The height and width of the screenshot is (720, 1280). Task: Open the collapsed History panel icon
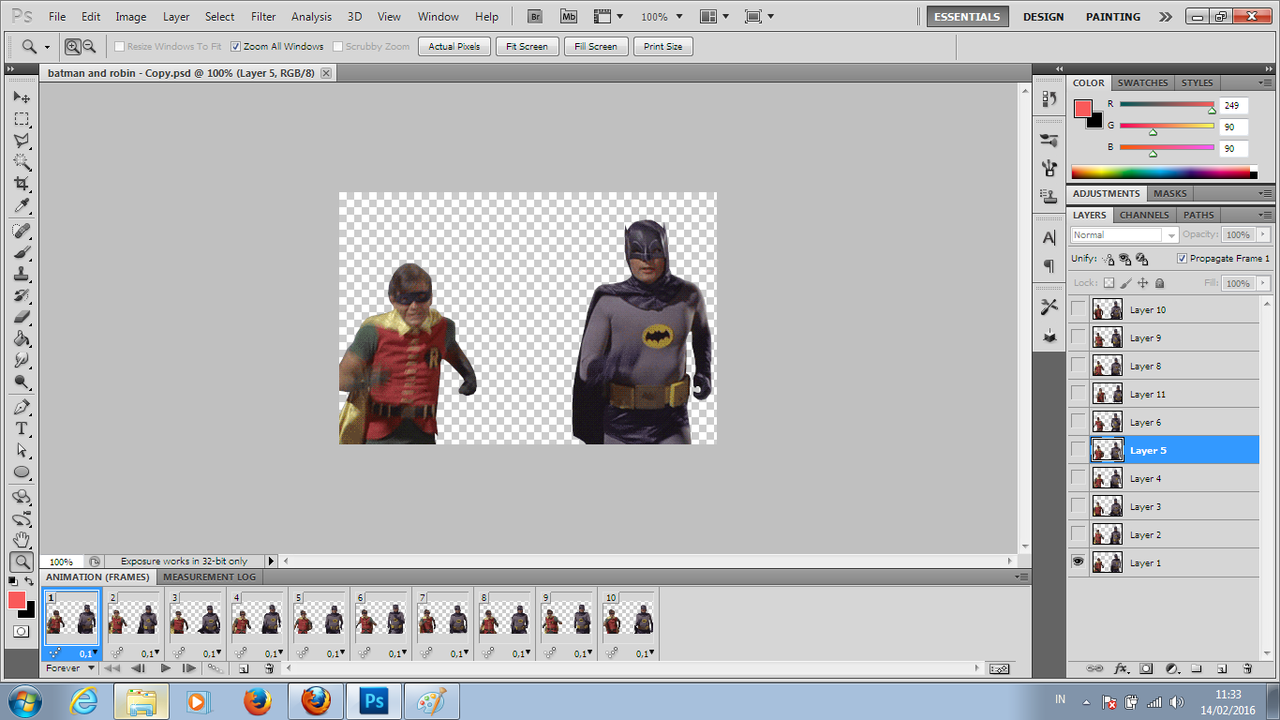pyautogui.click(x=1049, y=98)
